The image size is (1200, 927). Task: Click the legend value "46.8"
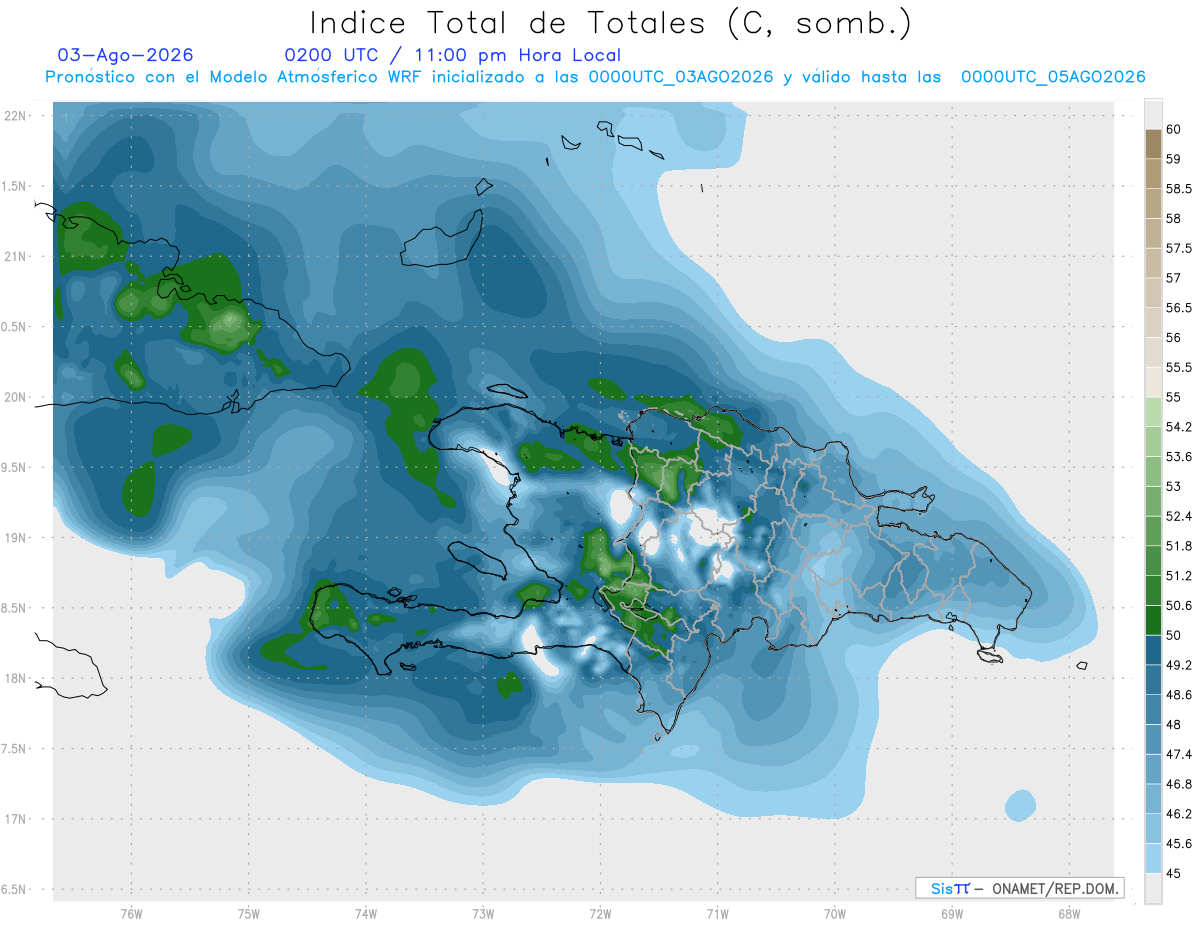1178,784
